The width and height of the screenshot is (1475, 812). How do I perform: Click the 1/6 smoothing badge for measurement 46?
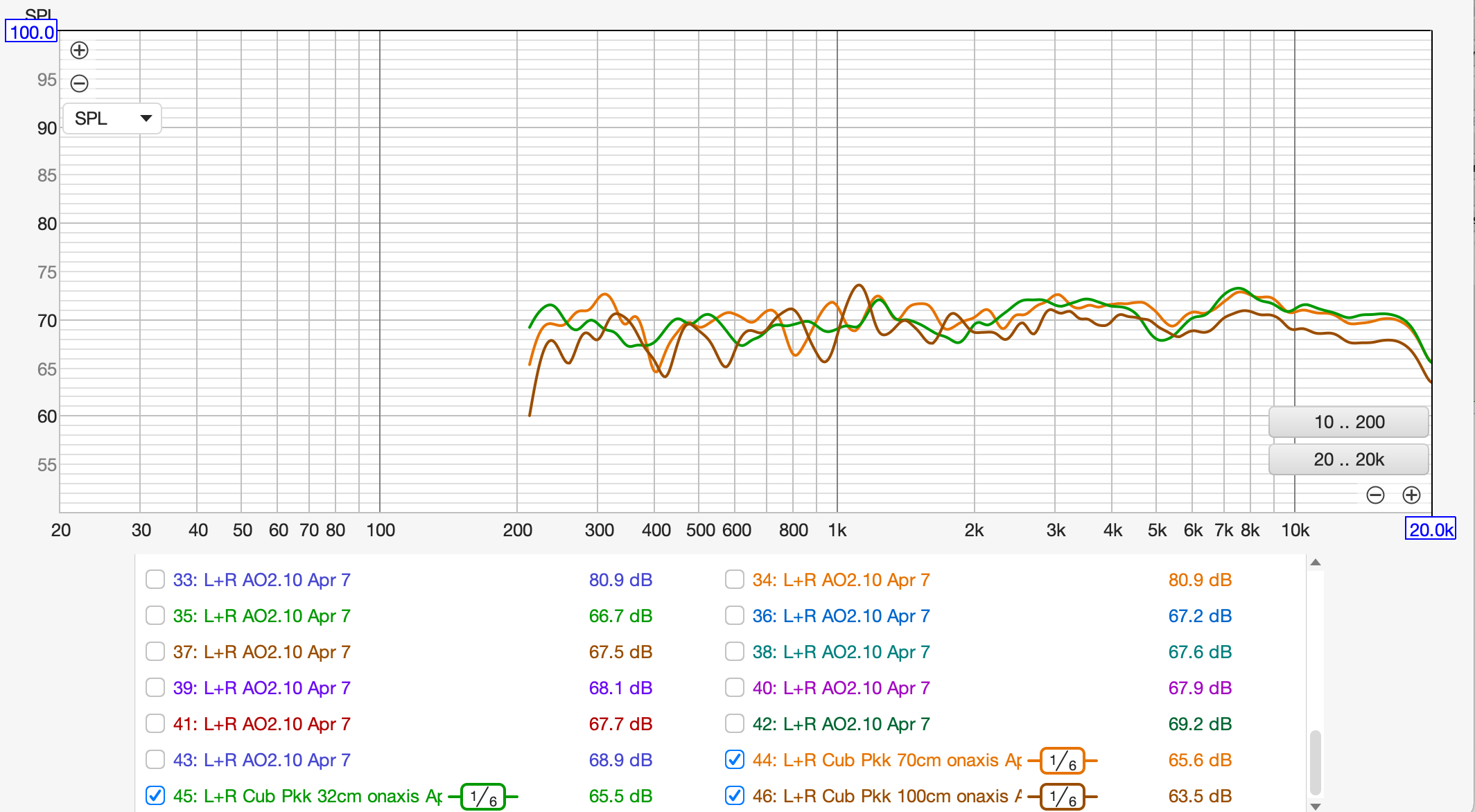(1062, 797)
